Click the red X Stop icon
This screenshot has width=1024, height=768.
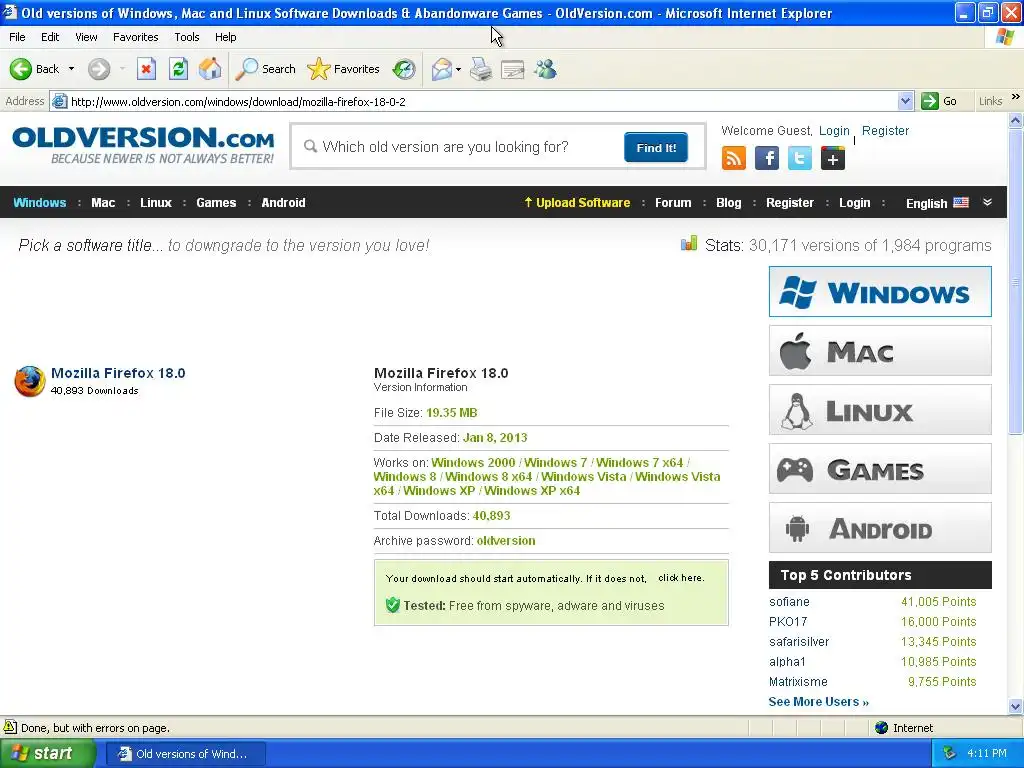point(146,69)
